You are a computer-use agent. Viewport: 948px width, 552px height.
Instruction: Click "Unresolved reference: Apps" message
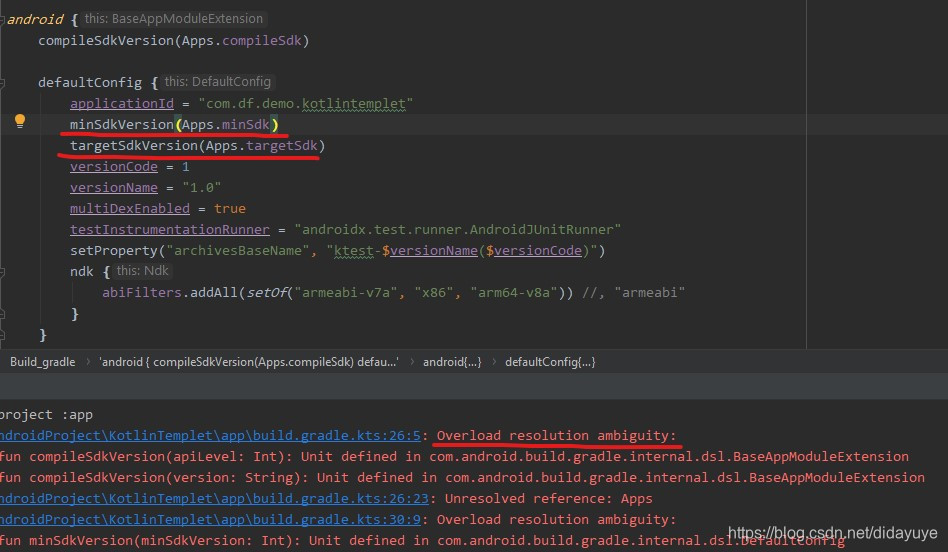(548, 498)
